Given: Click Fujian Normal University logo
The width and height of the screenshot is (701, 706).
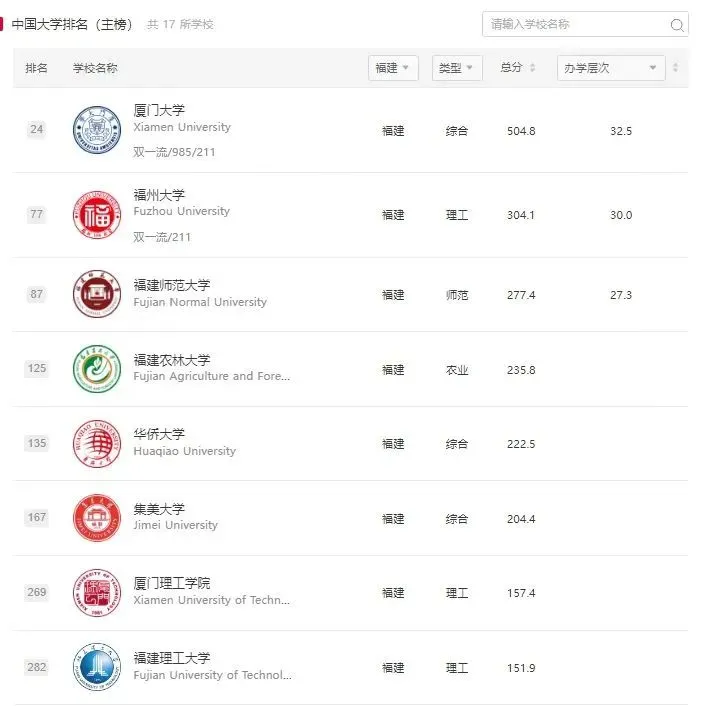Looking at the screenshot, I should pos(96,294).
